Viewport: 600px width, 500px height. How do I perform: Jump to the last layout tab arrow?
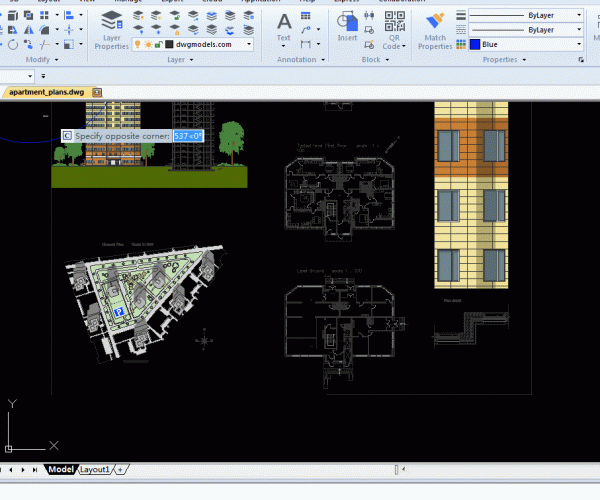coord(35,469)
